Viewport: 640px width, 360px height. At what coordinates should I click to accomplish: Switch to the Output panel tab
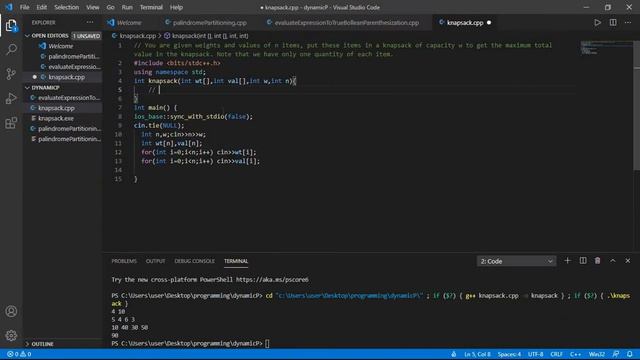(x=156, y=261)
